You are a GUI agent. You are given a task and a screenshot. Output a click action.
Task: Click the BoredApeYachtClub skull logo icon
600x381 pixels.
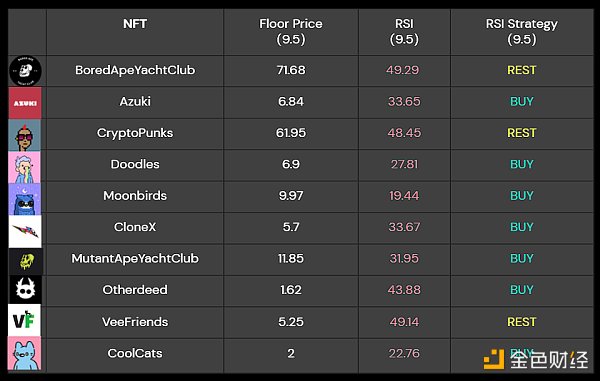tap(25, 71)
